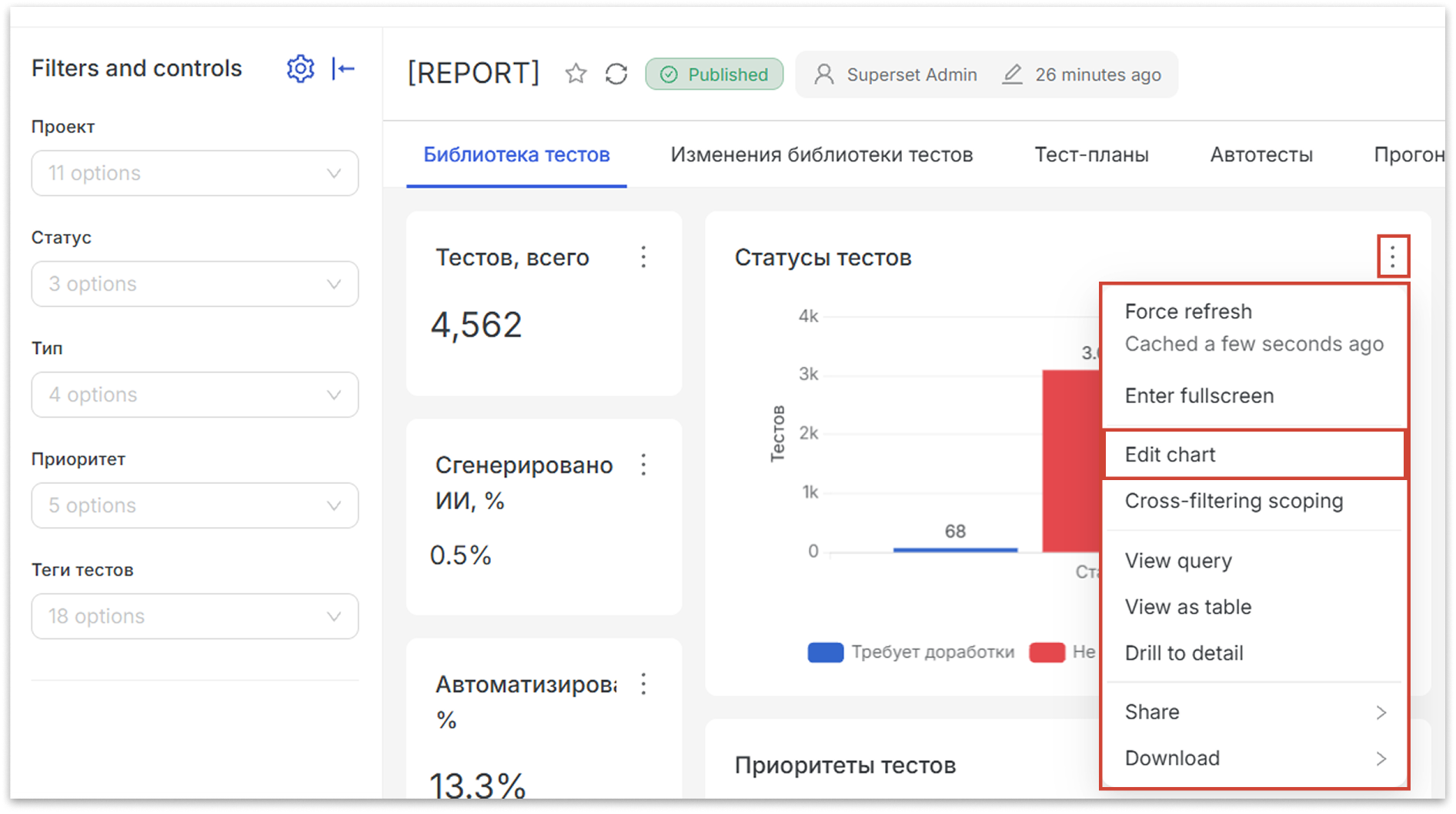The height and width of the screenshot is (814, 1456).
Task: Open the Тест-планы tab
Action: coord(1091,155)
